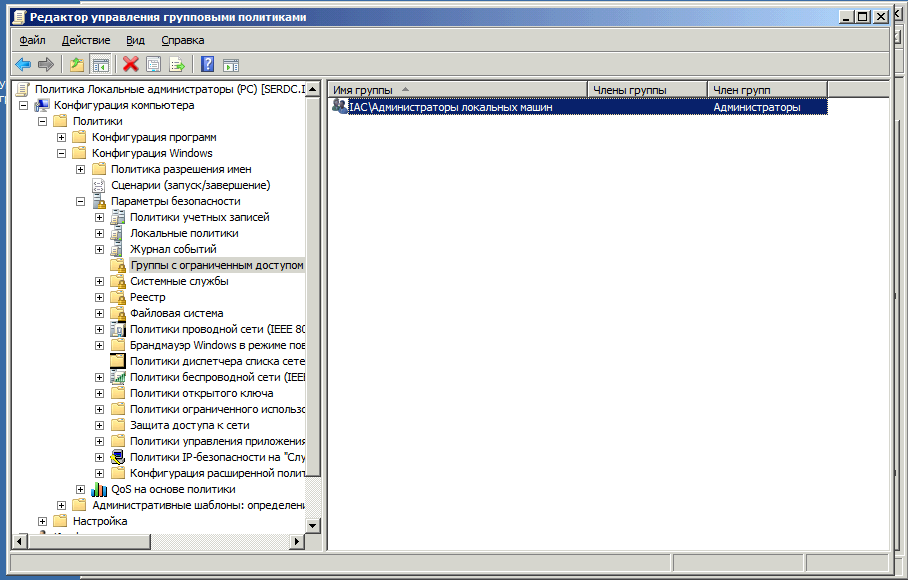Click the Политики проводной сети icon

point(118,329)
